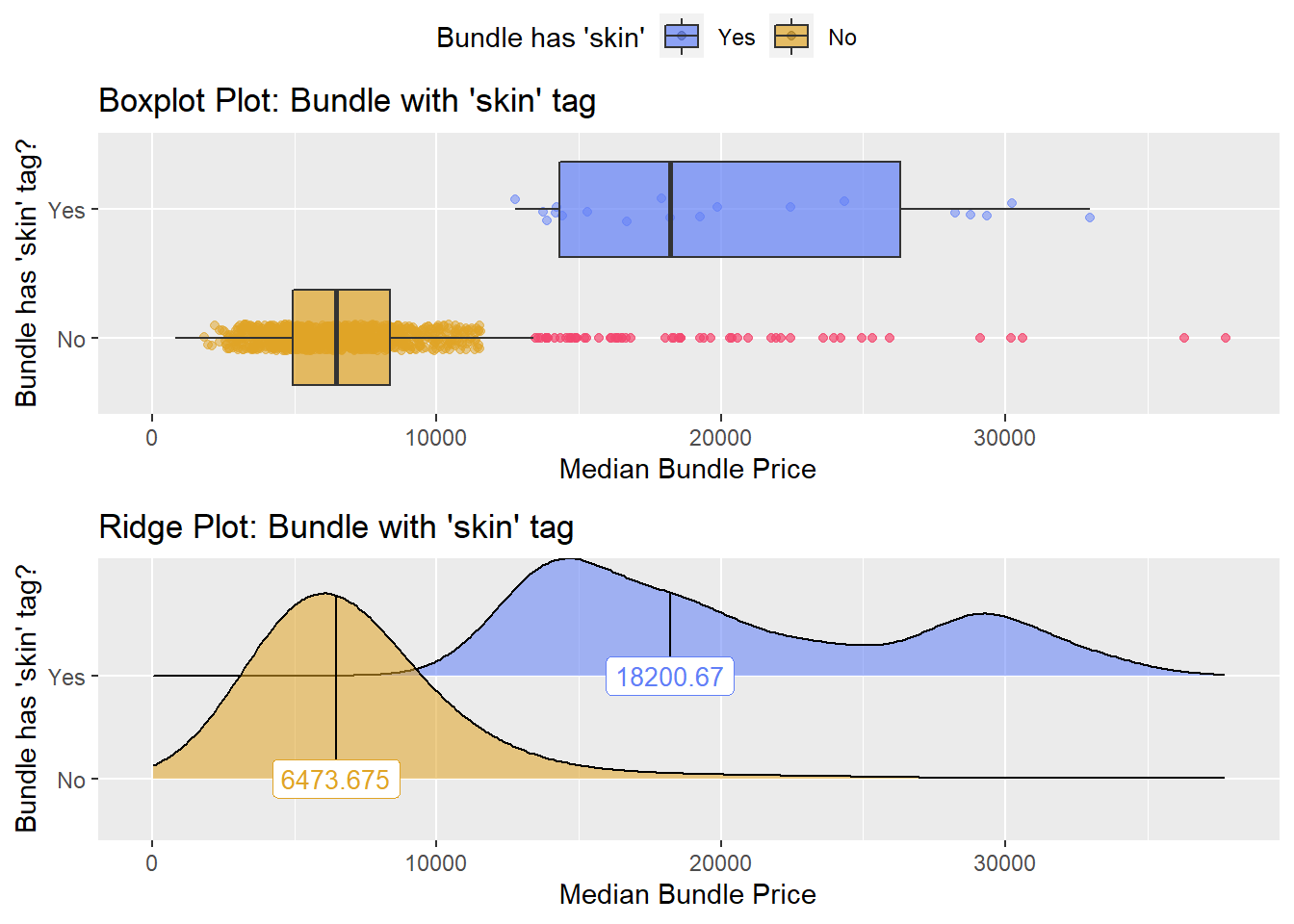Click the "Bundle has 'skin'" legend title
1294x924 pixels.
coord(540,38)
